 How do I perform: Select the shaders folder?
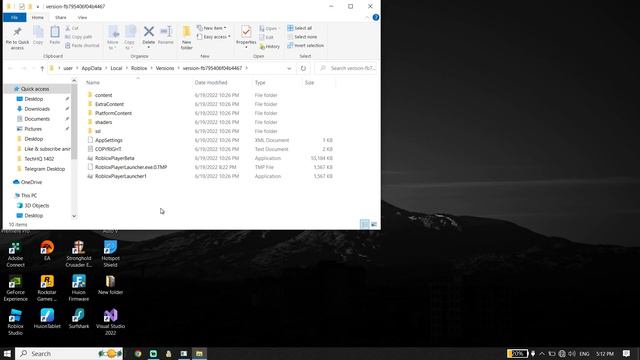pos(103,122)
